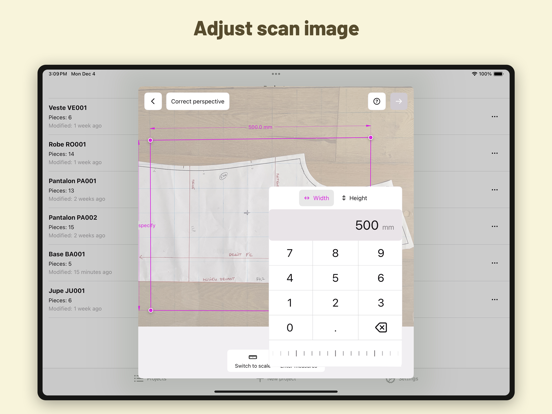
Task: Open the New project tab
Action: [277, 379]
